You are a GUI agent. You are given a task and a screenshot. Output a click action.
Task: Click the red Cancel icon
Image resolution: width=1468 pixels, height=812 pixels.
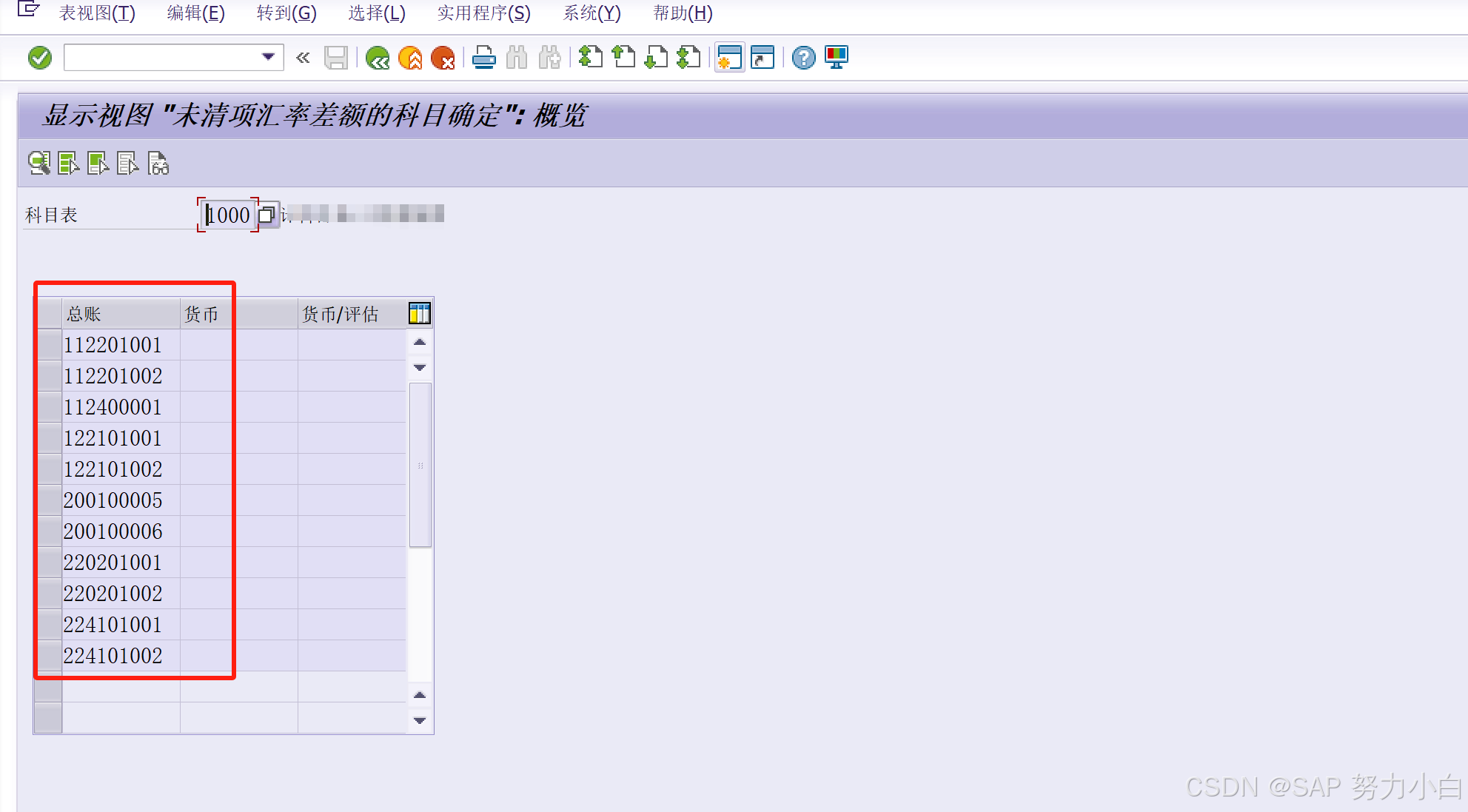tap(443, 58)
